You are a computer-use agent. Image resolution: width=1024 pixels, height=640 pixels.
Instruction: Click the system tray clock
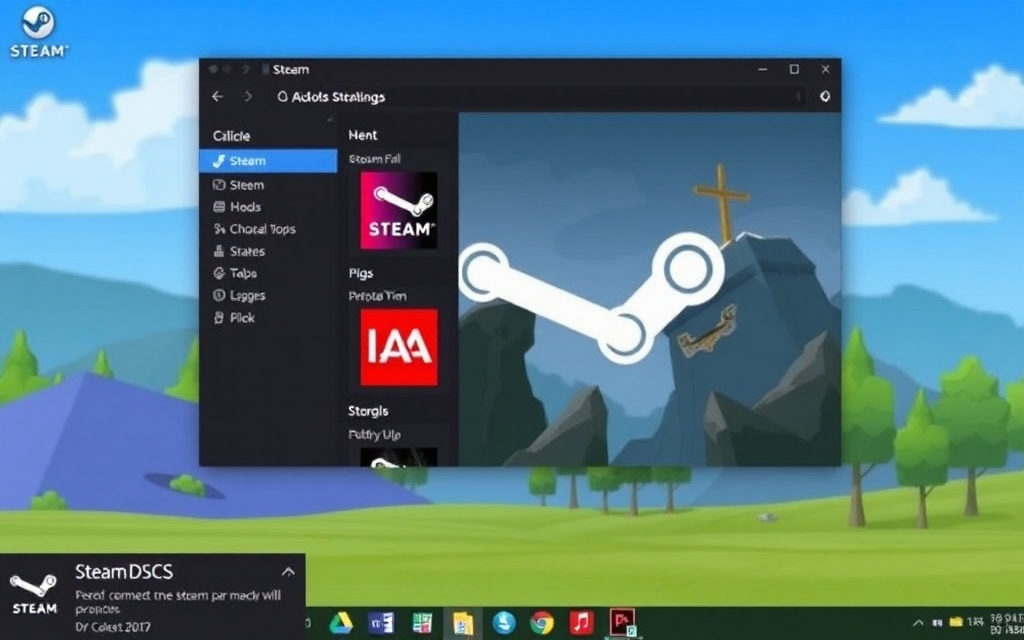coord(1006,623)
